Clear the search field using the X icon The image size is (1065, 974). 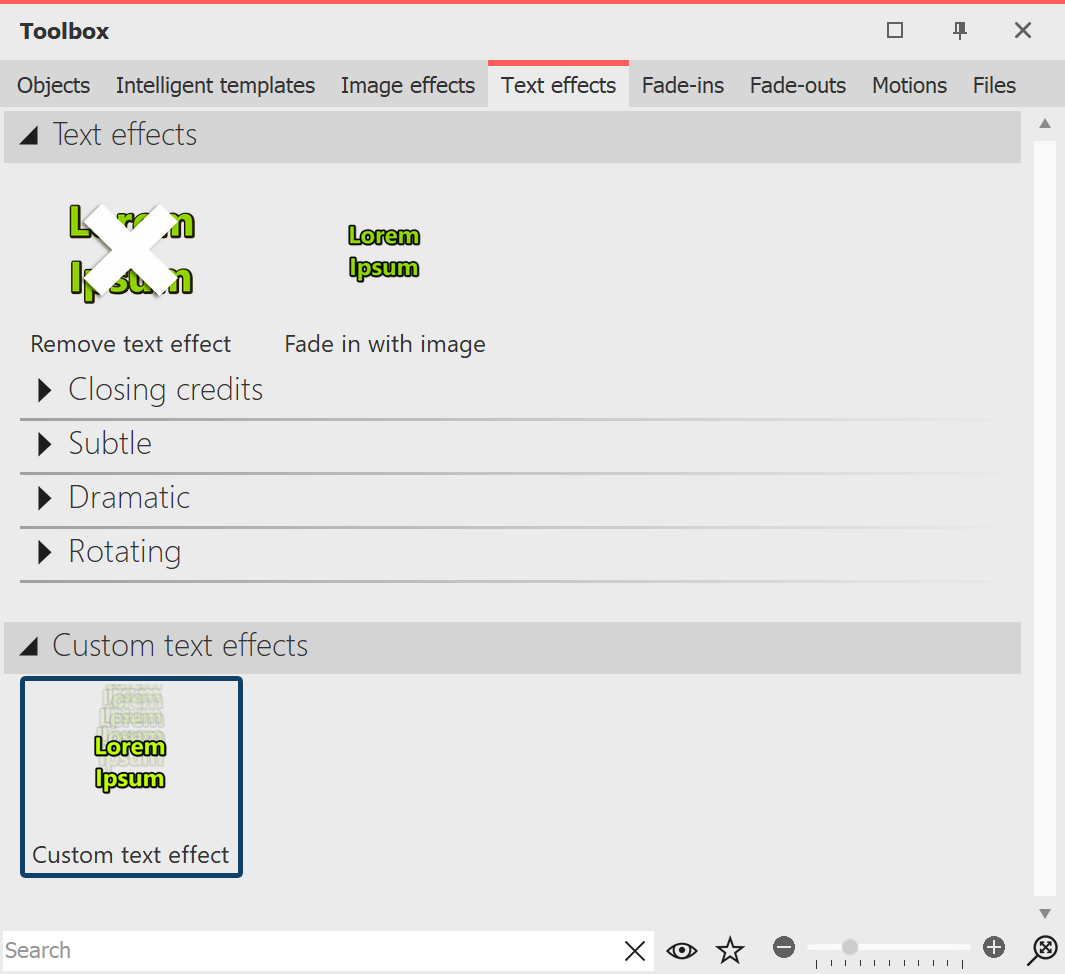[x=635, y=951]
